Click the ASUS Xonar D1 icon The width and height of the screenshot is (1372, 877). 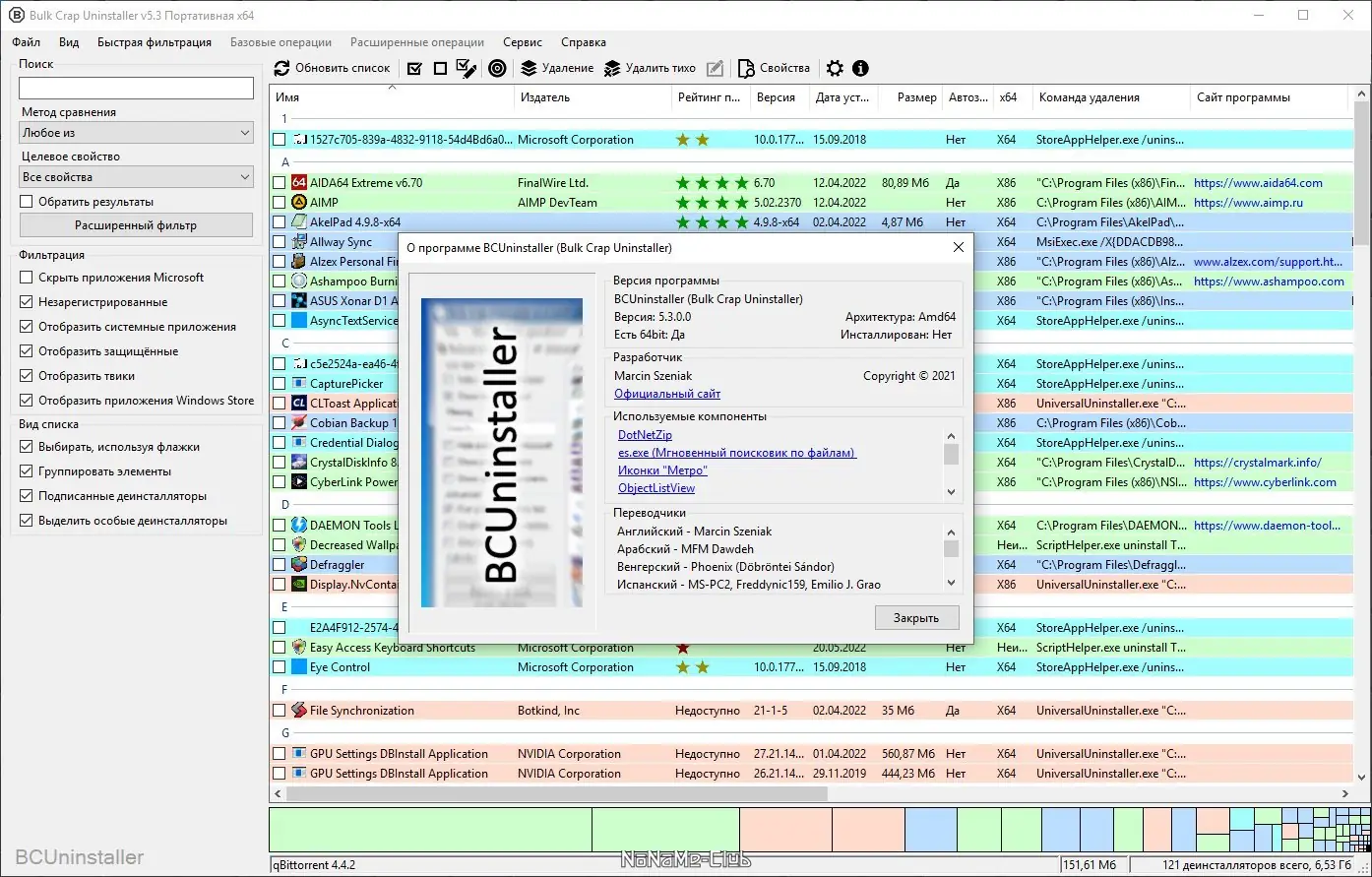pyautogui.click(x=299, y=301)
